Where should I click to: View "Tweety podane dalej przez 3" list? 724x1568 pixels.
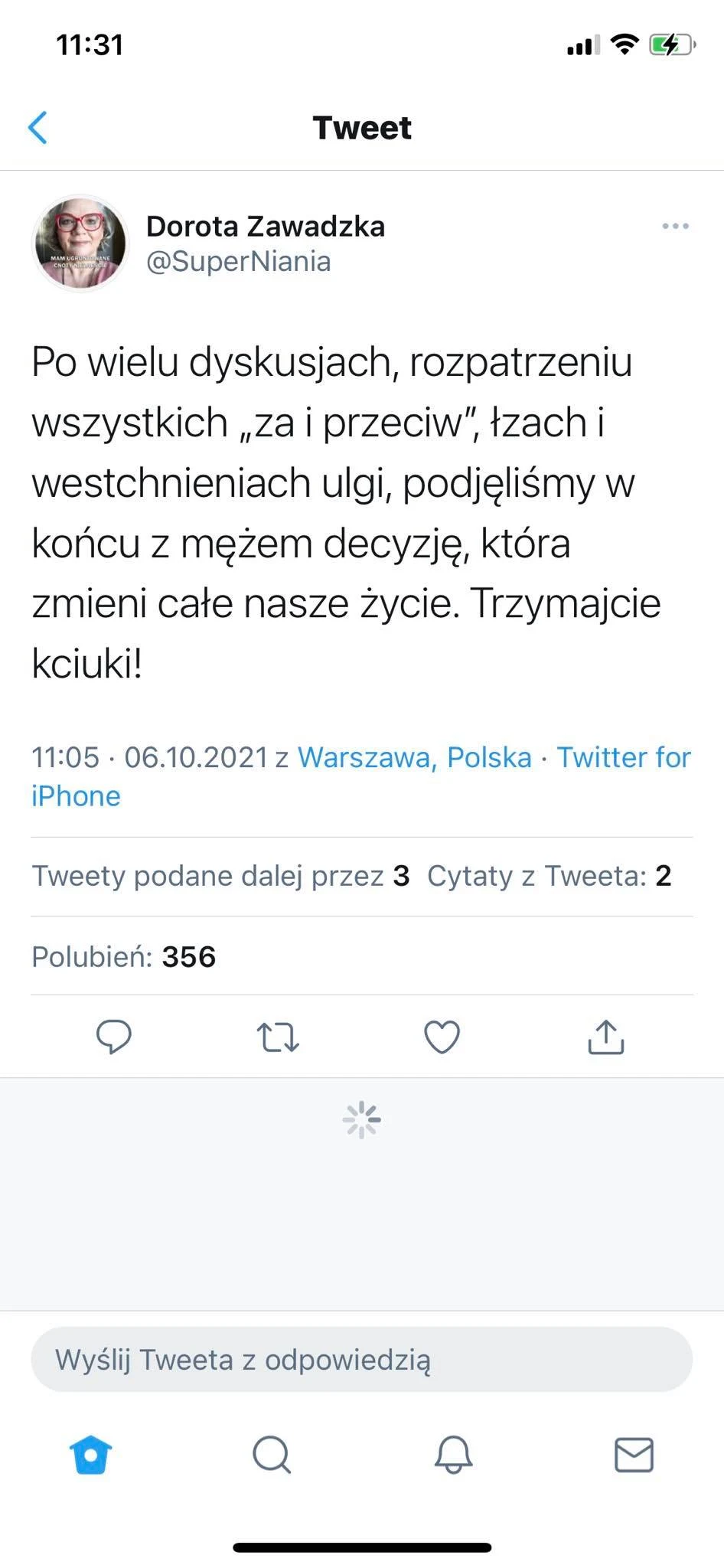click(220, 876)
